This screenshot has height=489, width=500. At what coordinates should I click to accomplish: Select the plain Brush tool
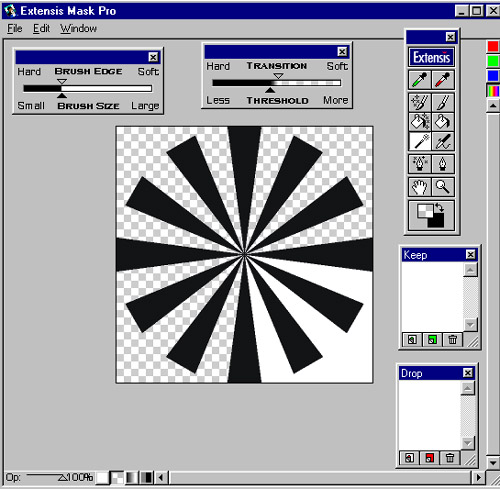443,102
